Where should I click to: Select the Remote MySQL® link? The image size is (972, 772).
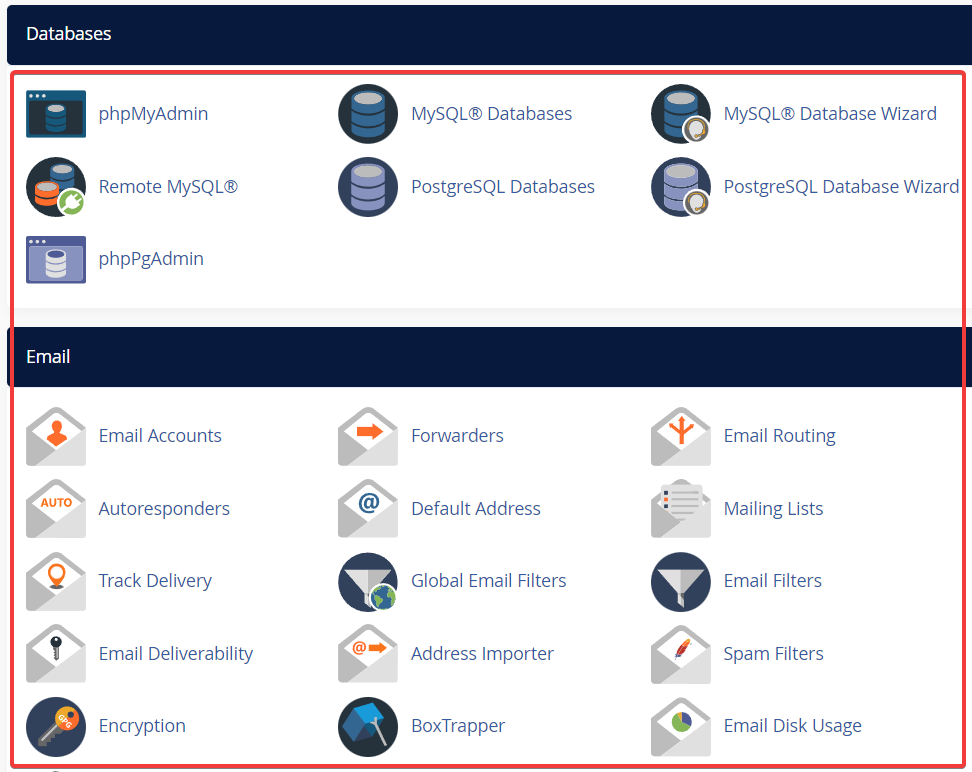[x=168, y=187]
